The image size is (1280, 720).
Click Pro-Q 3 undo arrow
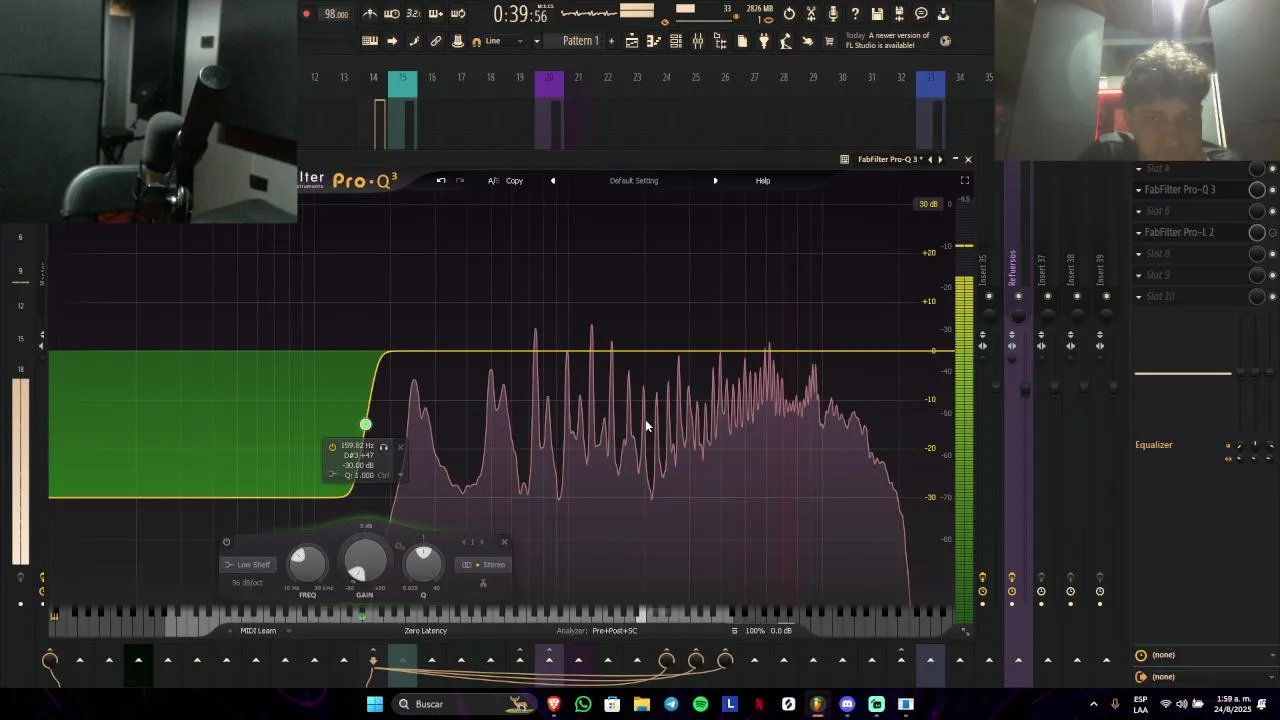(441, 180)
